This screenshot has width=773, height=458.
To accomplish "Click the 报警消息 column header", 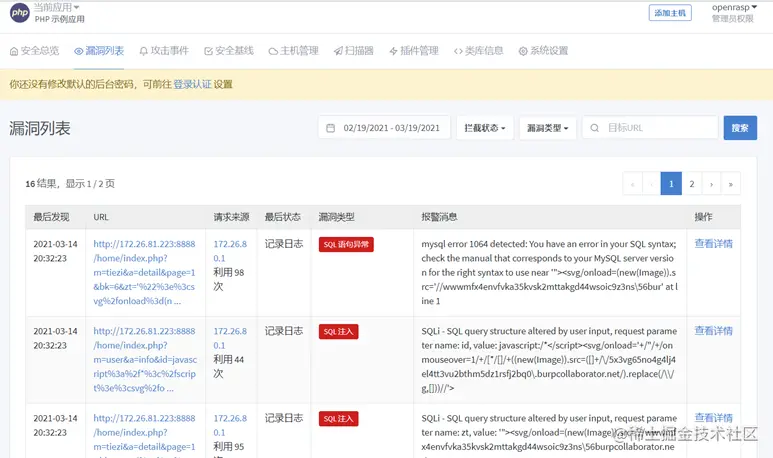I will (439, 217).
